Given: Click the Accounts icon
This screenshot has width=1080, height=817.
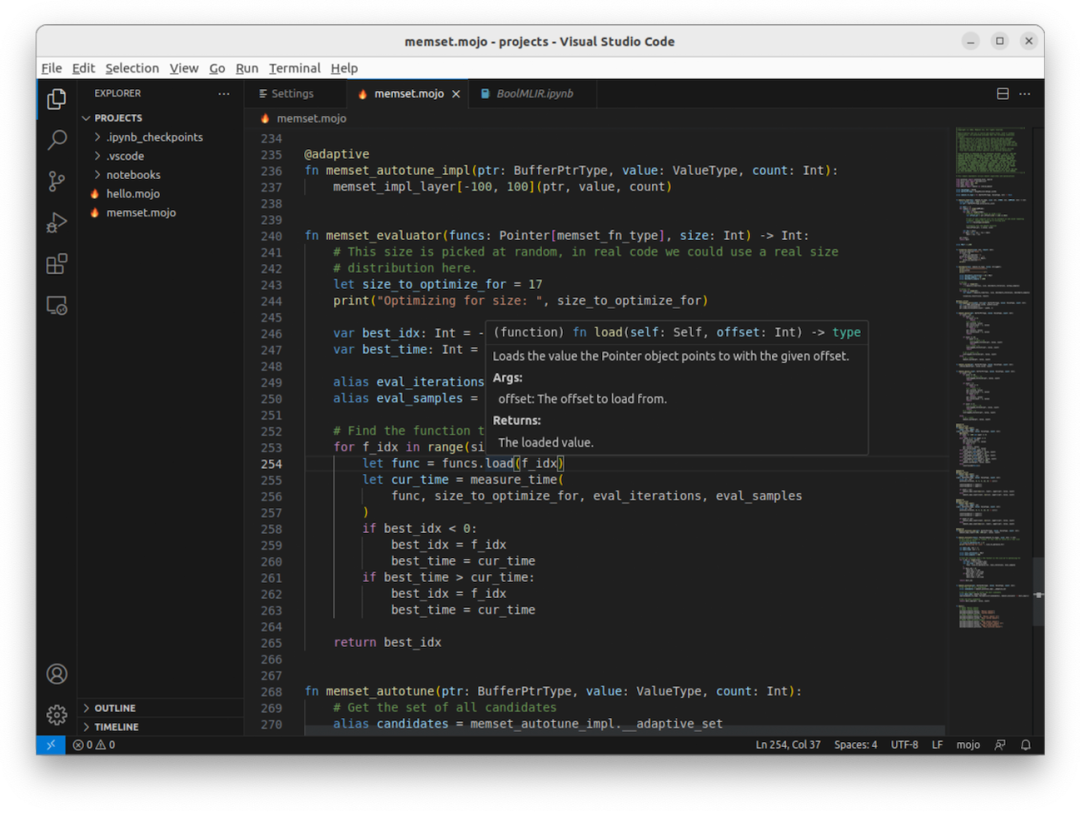Looking at the screenshot, I should pyautogui.click(x=57, y=674).
